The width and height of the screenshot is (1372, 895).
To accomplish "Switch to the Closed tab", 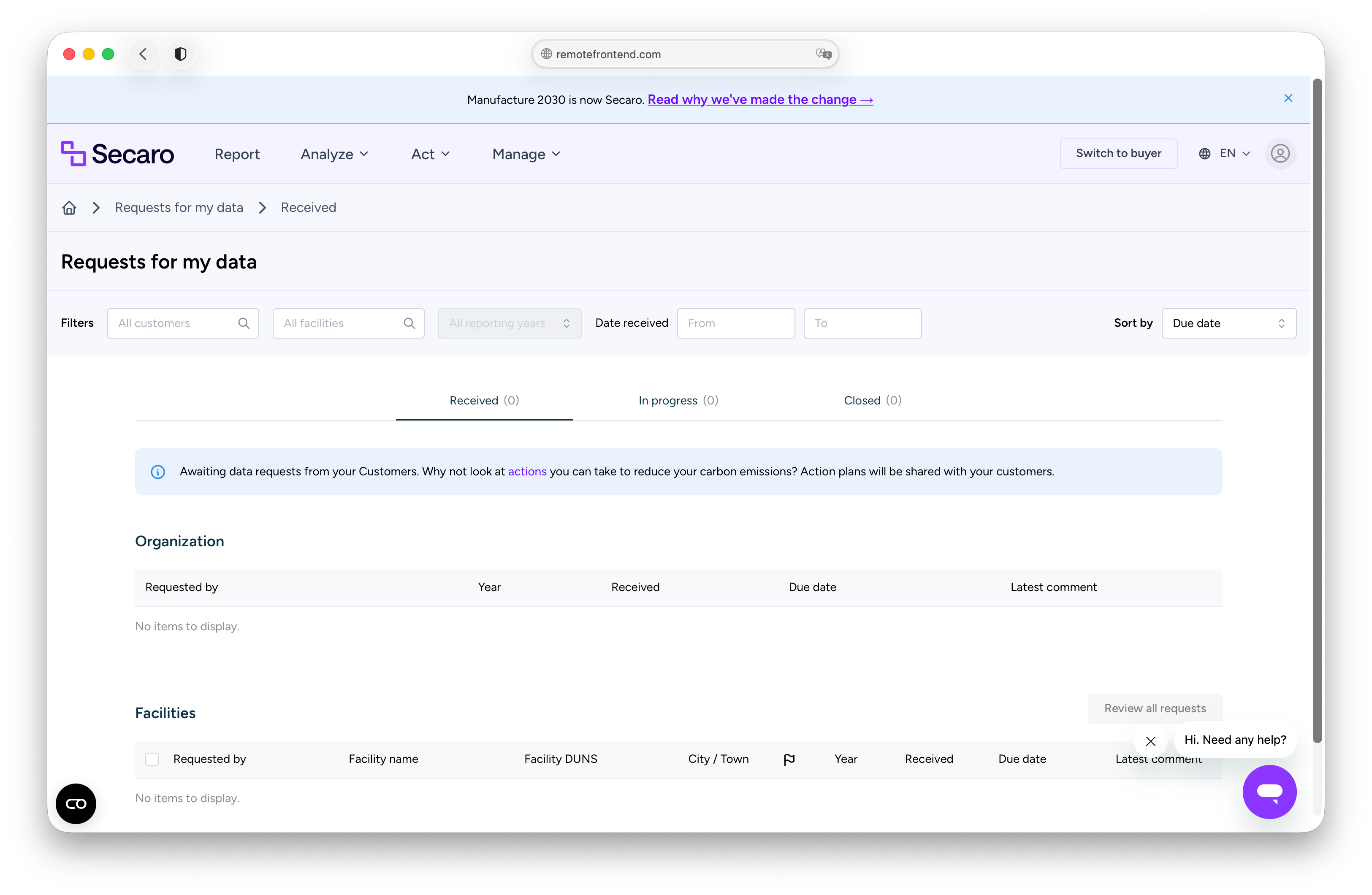I will click(x=872, y=400).
